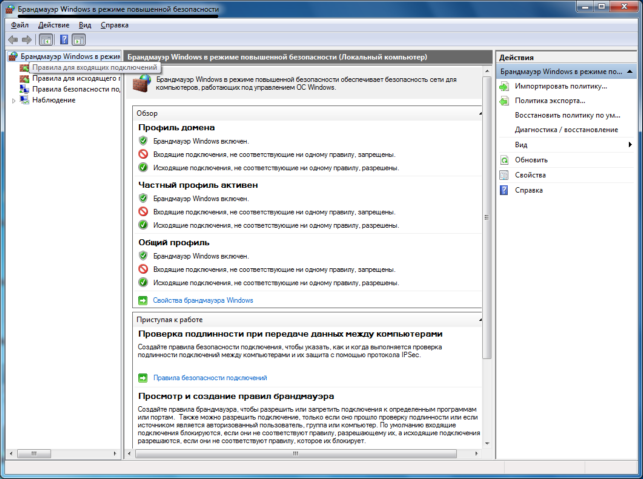Click Свойства action label
The height and width of the screenshot is (479, 643).
(x=530, y=175)
